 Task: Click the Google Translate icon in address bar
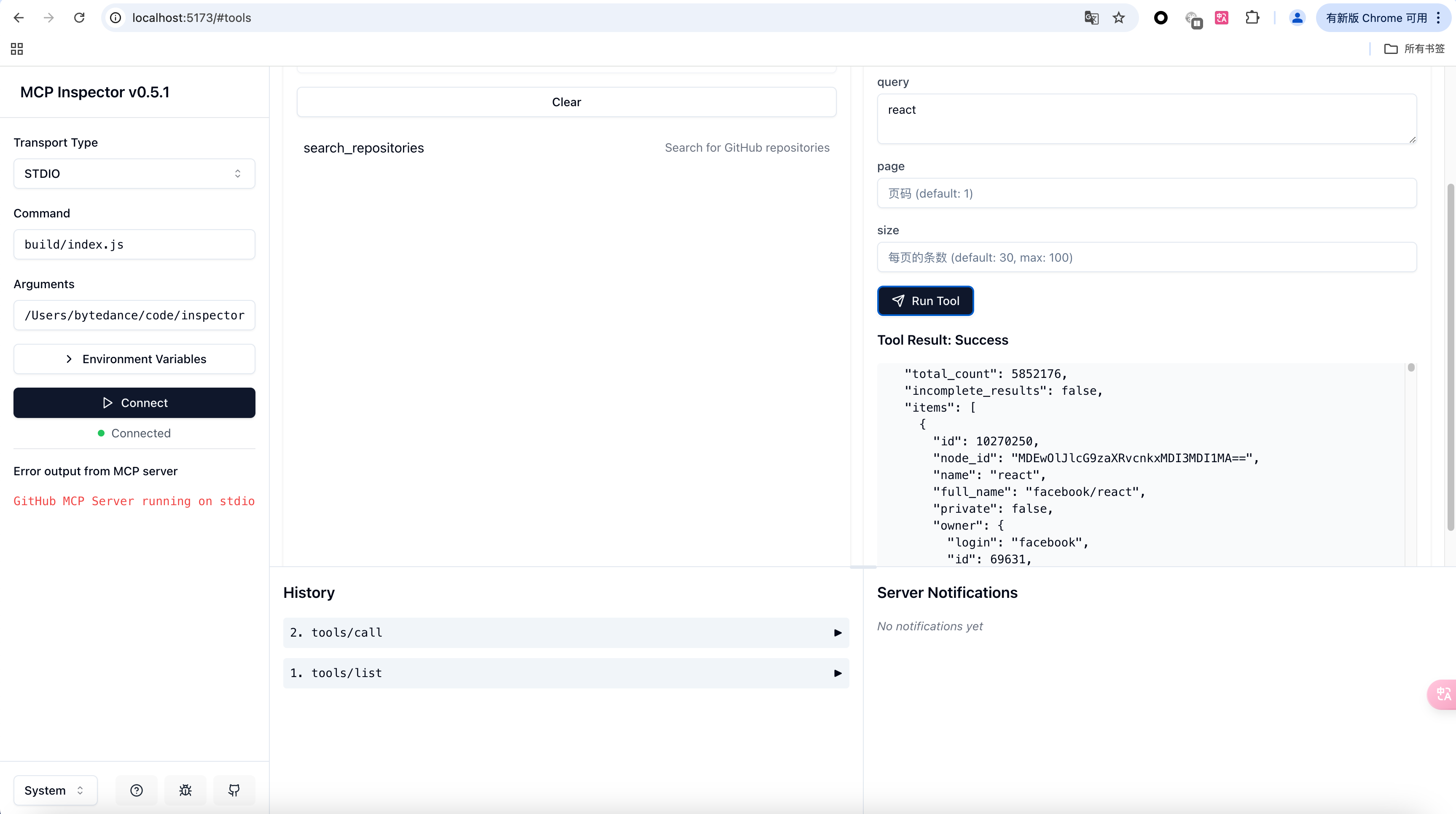pos(1091,18)
